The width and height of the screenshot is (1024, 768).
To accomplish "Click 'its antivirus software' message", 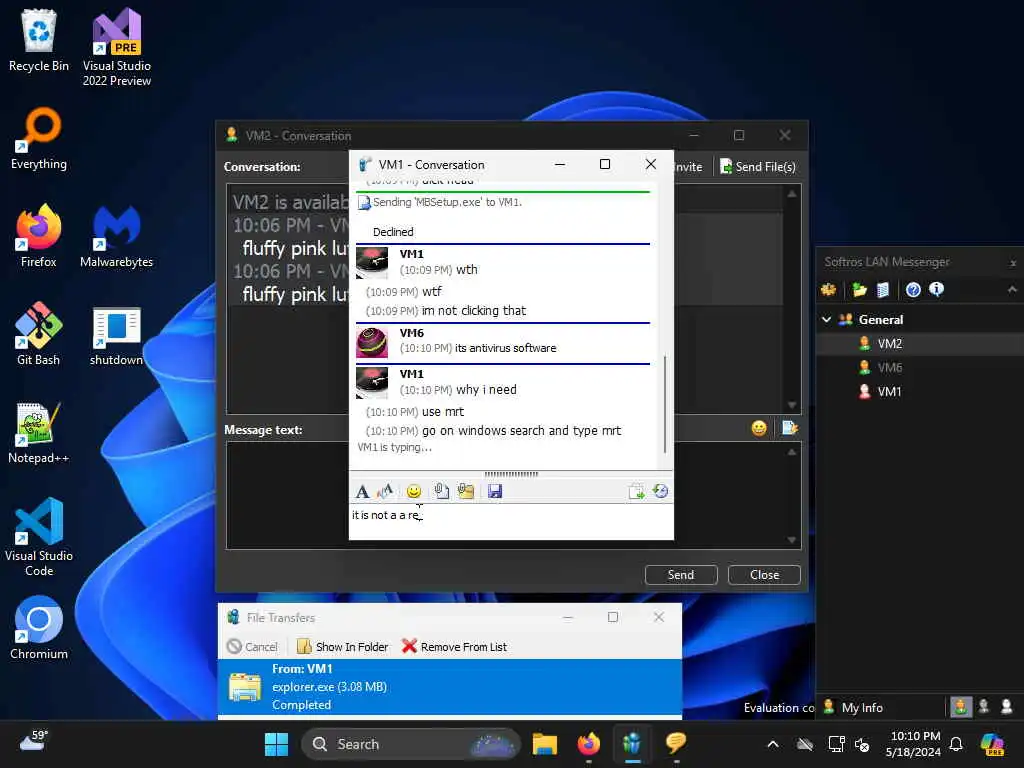I will (x=505, y=348).
